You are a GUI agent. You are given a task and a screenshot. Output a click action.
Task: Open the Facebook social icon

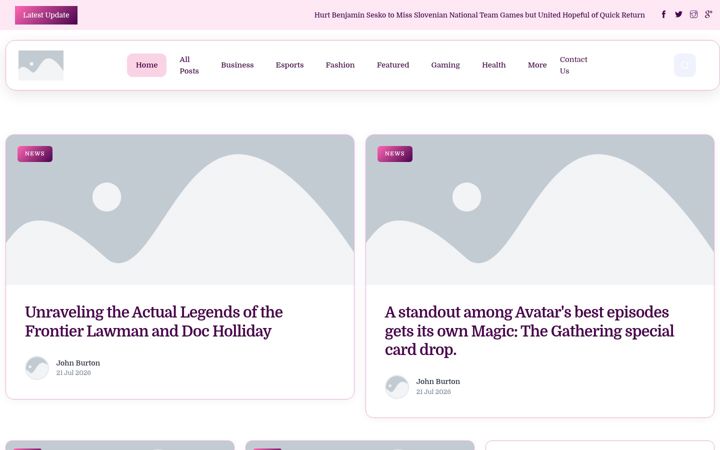coord(664,15)
